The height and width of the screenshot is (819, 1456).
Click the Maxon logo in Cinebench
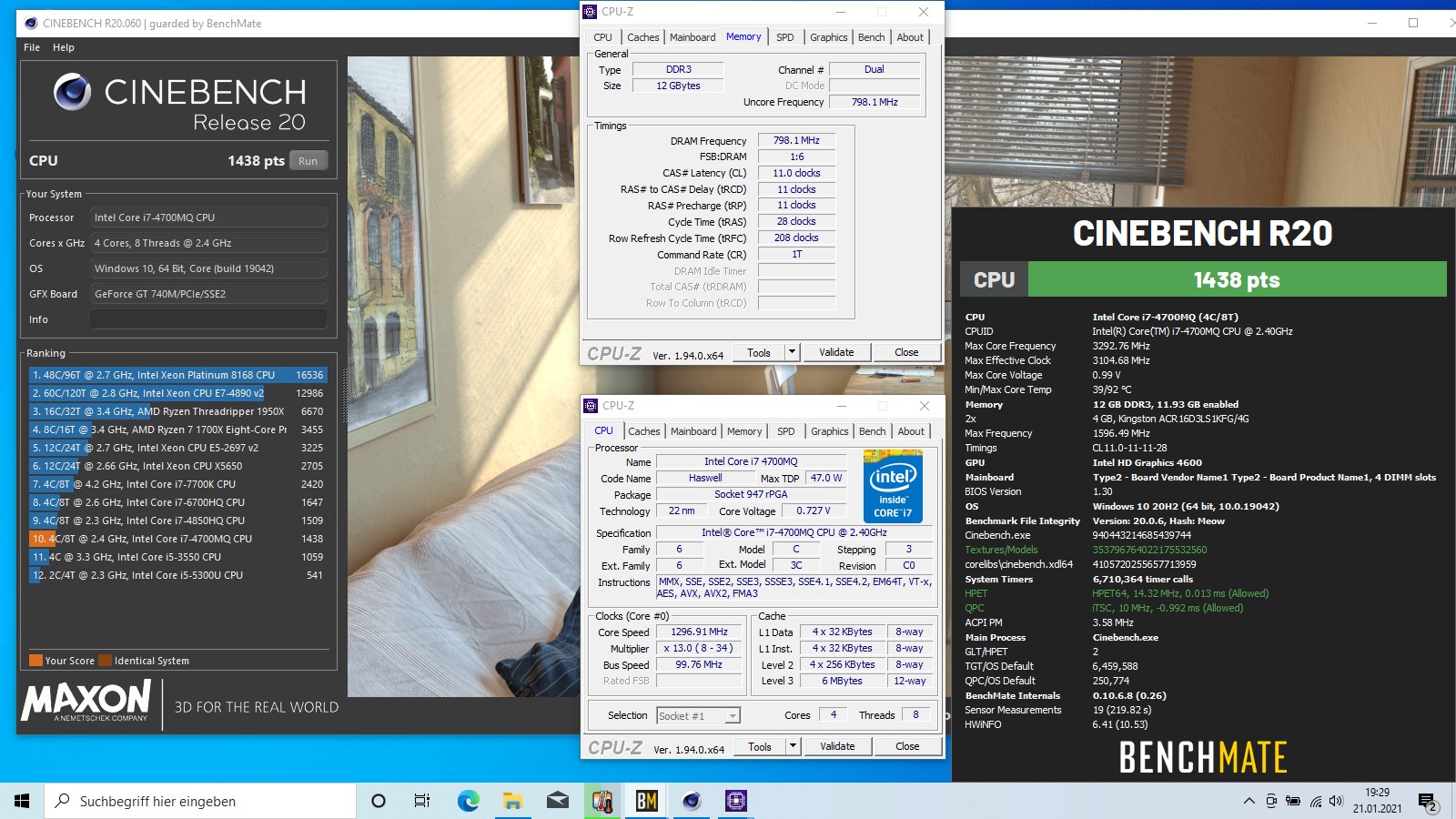[86, 702]
